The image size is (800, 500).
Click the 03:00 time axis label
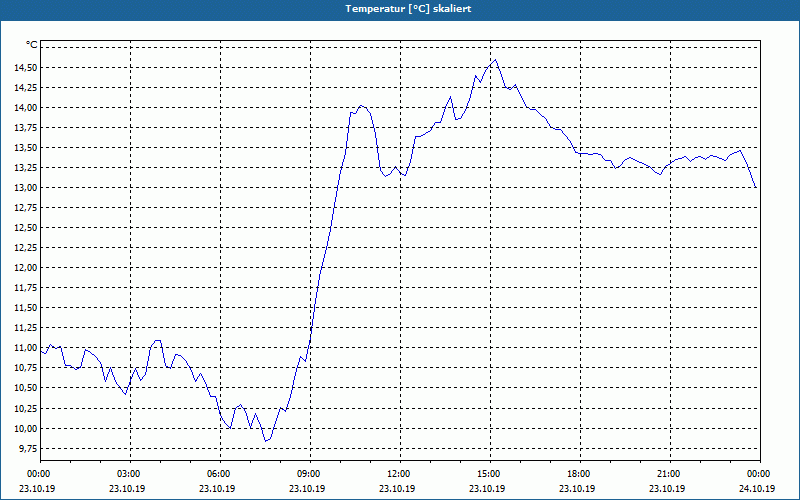[x=127, y=474]
